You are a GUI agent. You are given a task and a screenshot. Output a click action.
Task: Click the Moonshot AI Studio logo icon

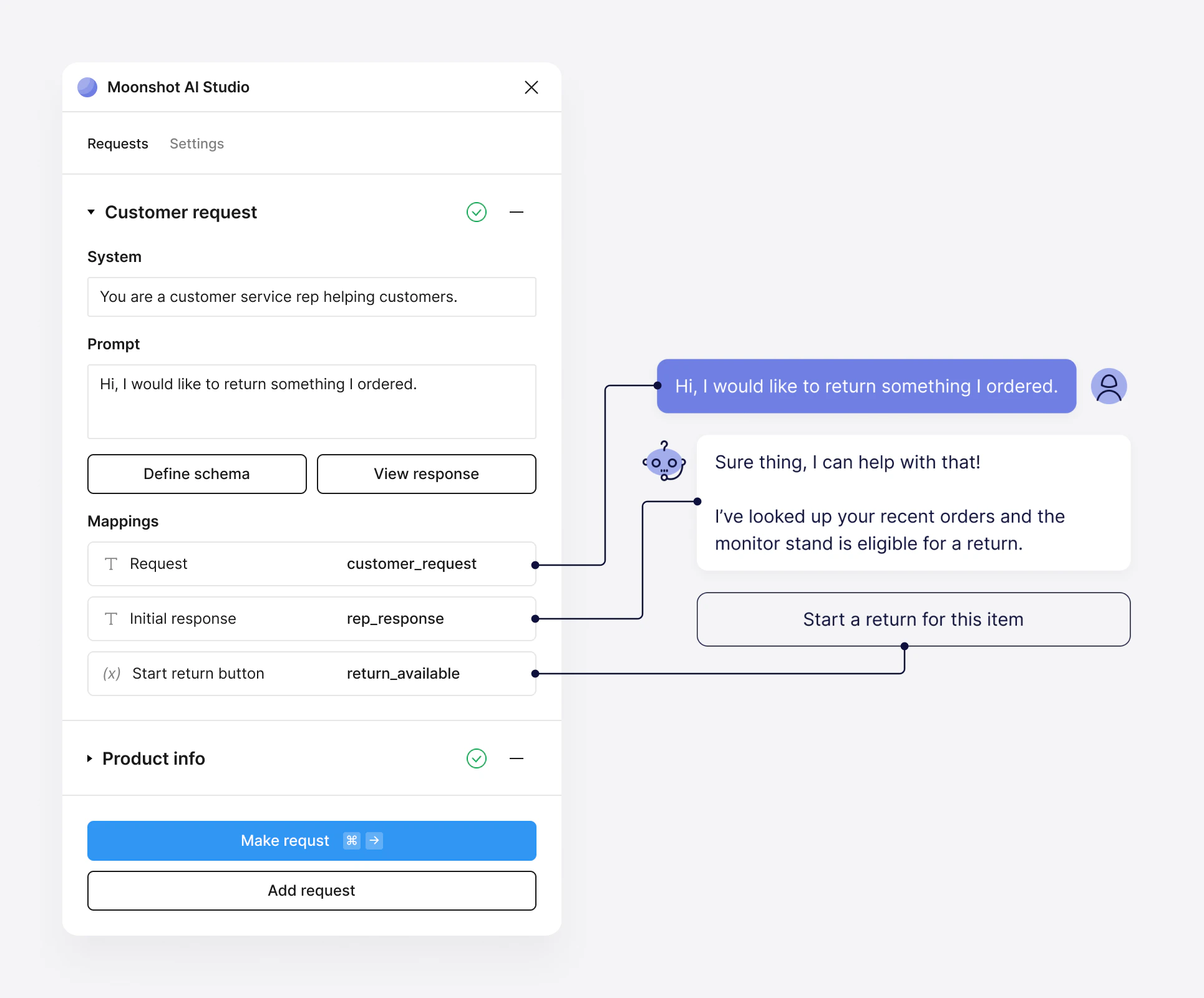point(87,87)
